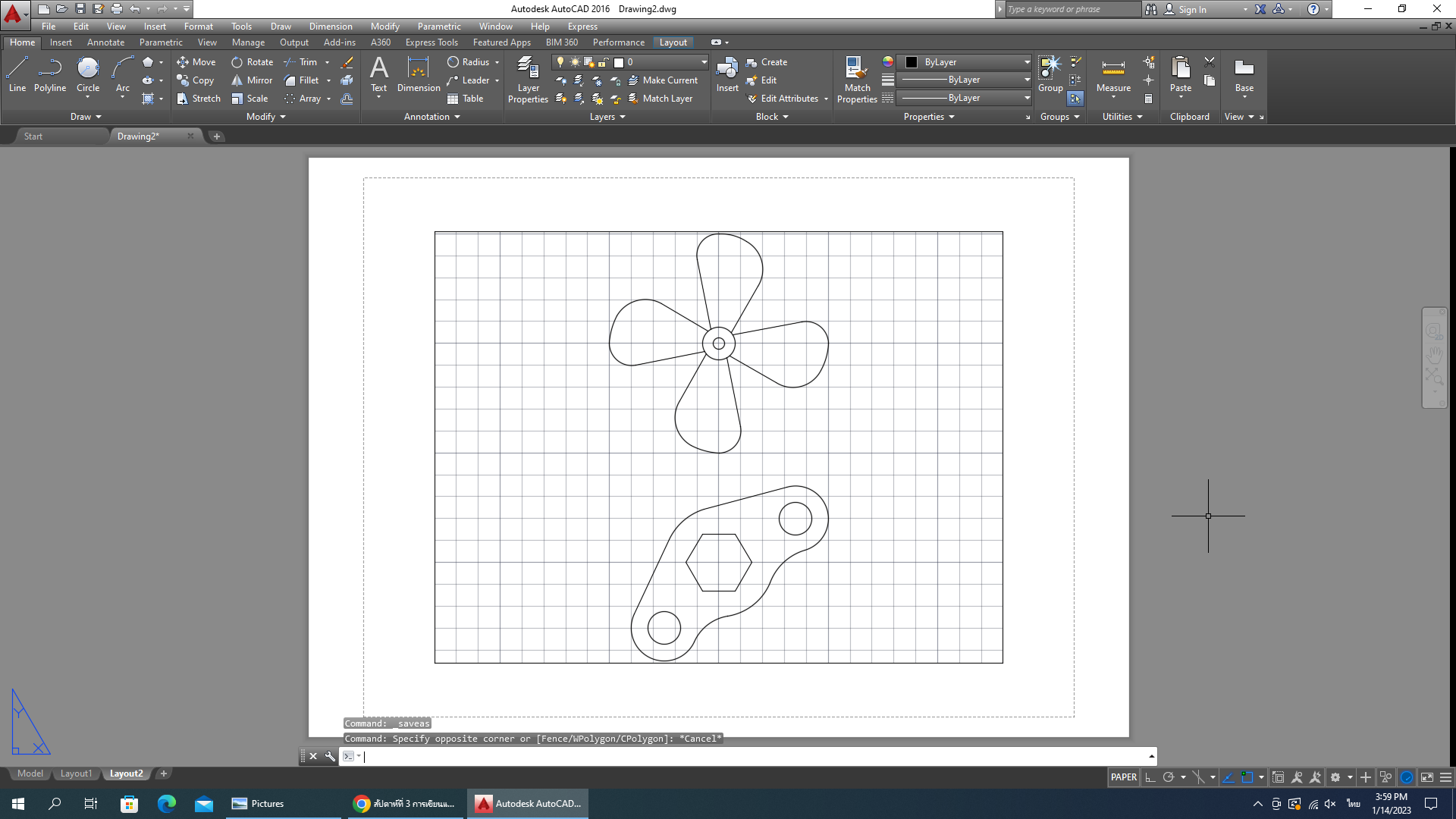This screenshot has height=819, width=1456.
Task: Select the Polyline tool
Action: 50,74
